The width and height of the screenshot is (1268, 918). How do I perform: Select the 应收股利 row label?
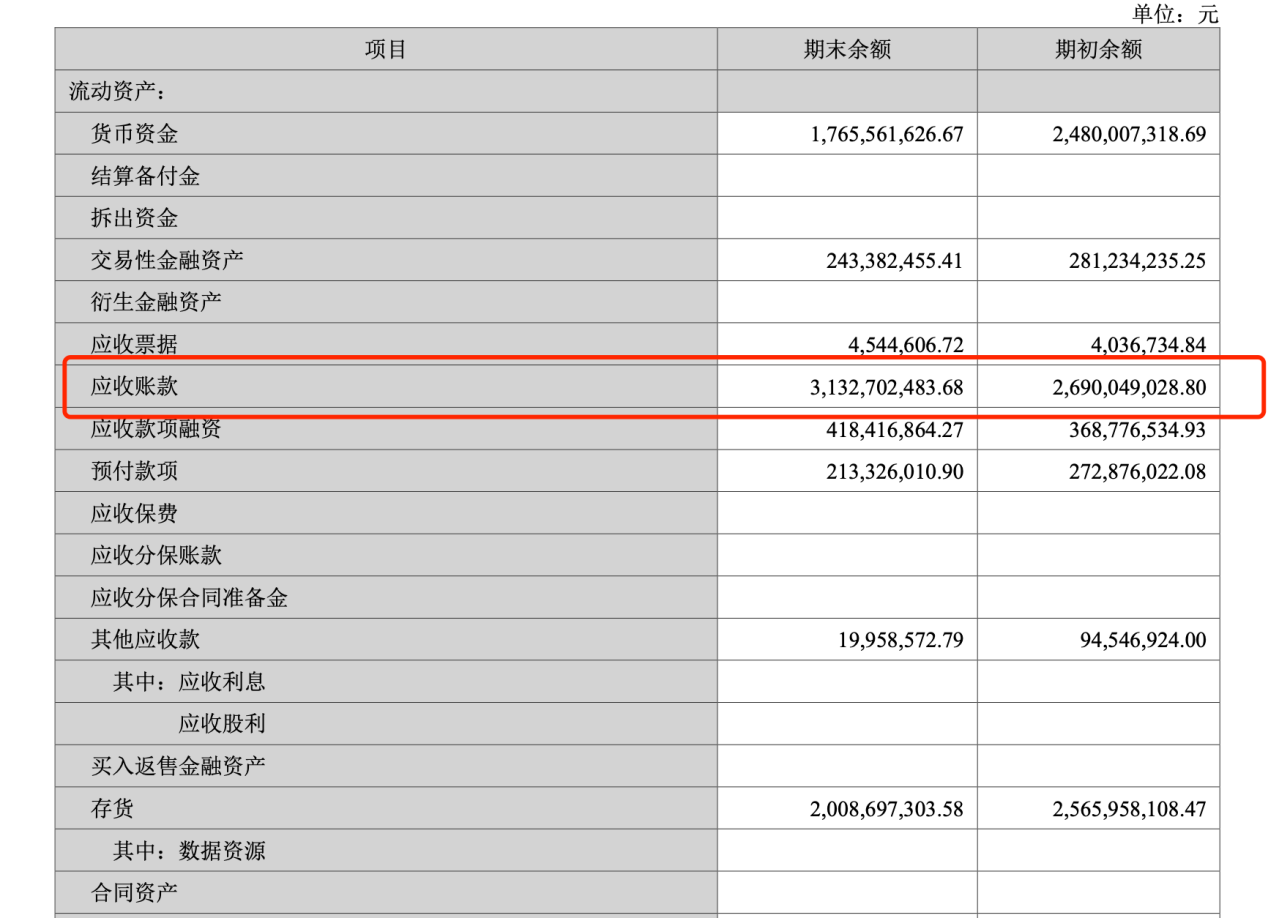[222, 725]
